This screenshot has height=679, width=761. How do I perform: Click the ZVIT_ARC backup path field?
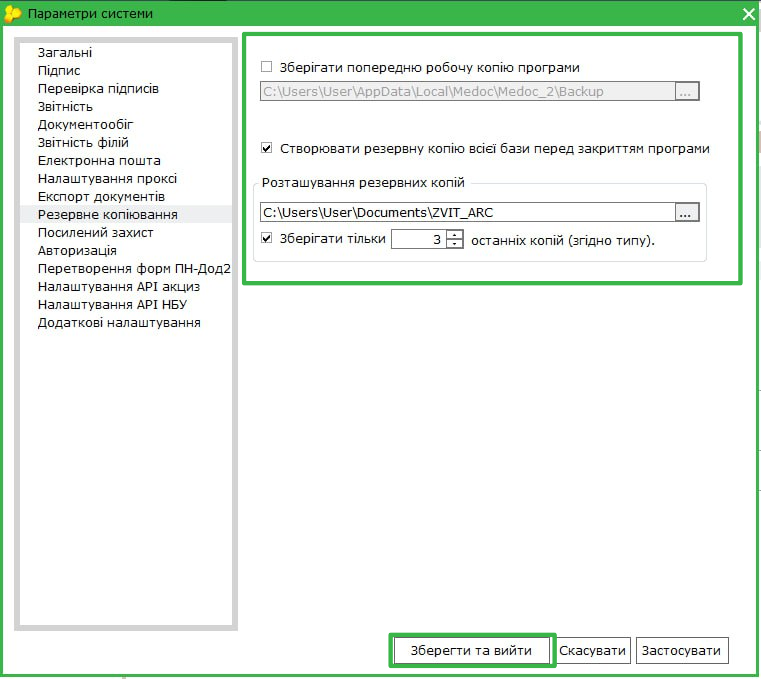pos(465,212)
